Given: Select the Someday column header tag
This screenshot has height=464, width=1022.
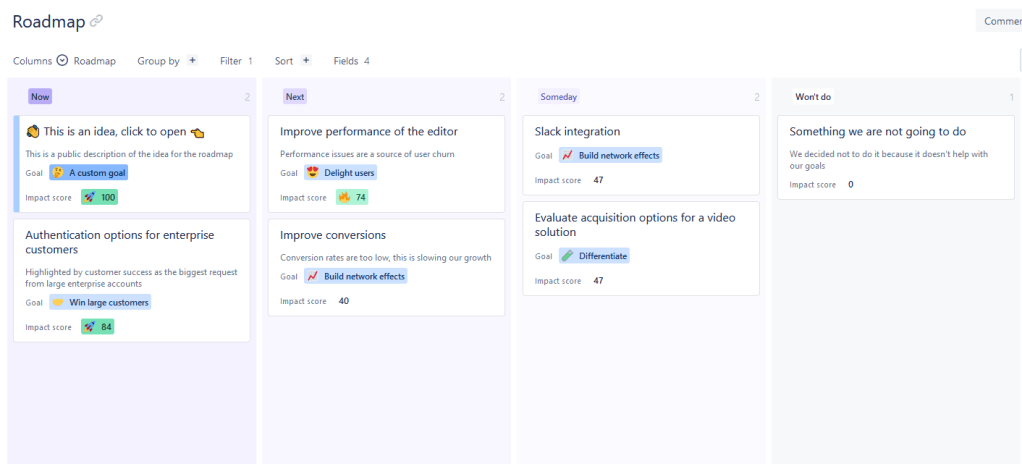Looking at the screenshot, I should (x=559, y=97).
